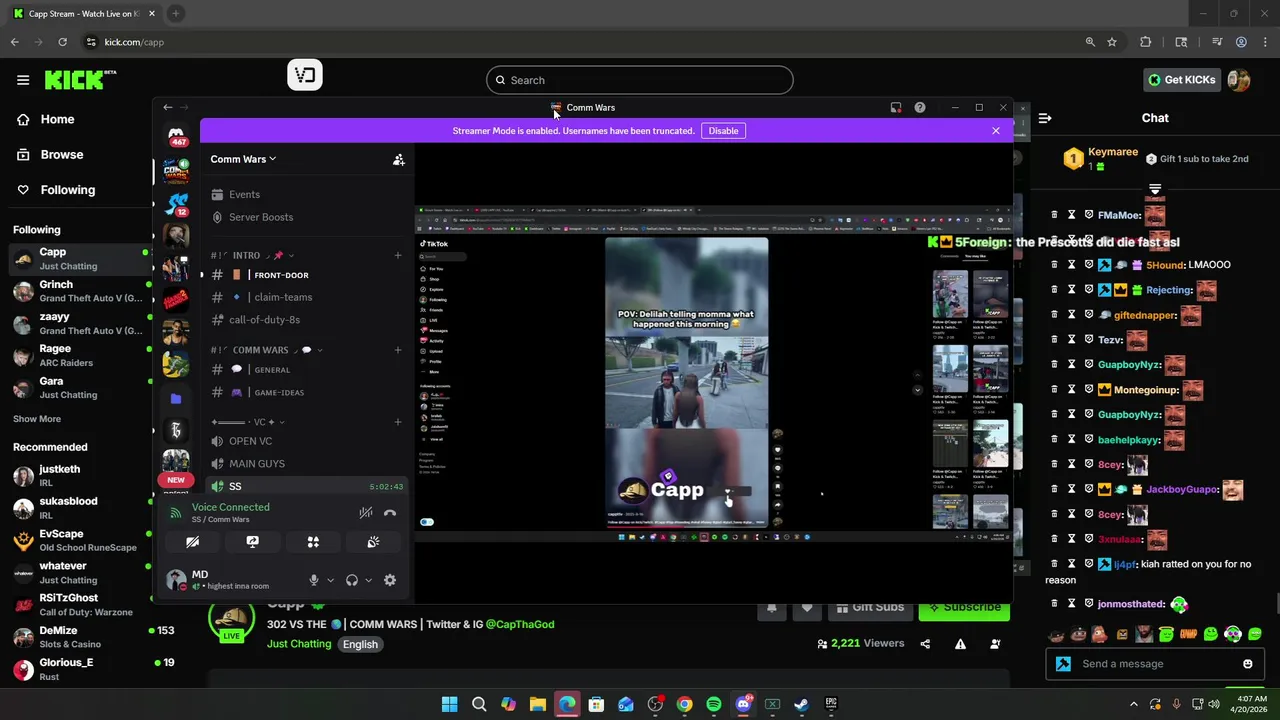Image resolution: width=1280 pixels, height=720 pixels.
Task: Click the Kick search field
Action: click(640, 80)
